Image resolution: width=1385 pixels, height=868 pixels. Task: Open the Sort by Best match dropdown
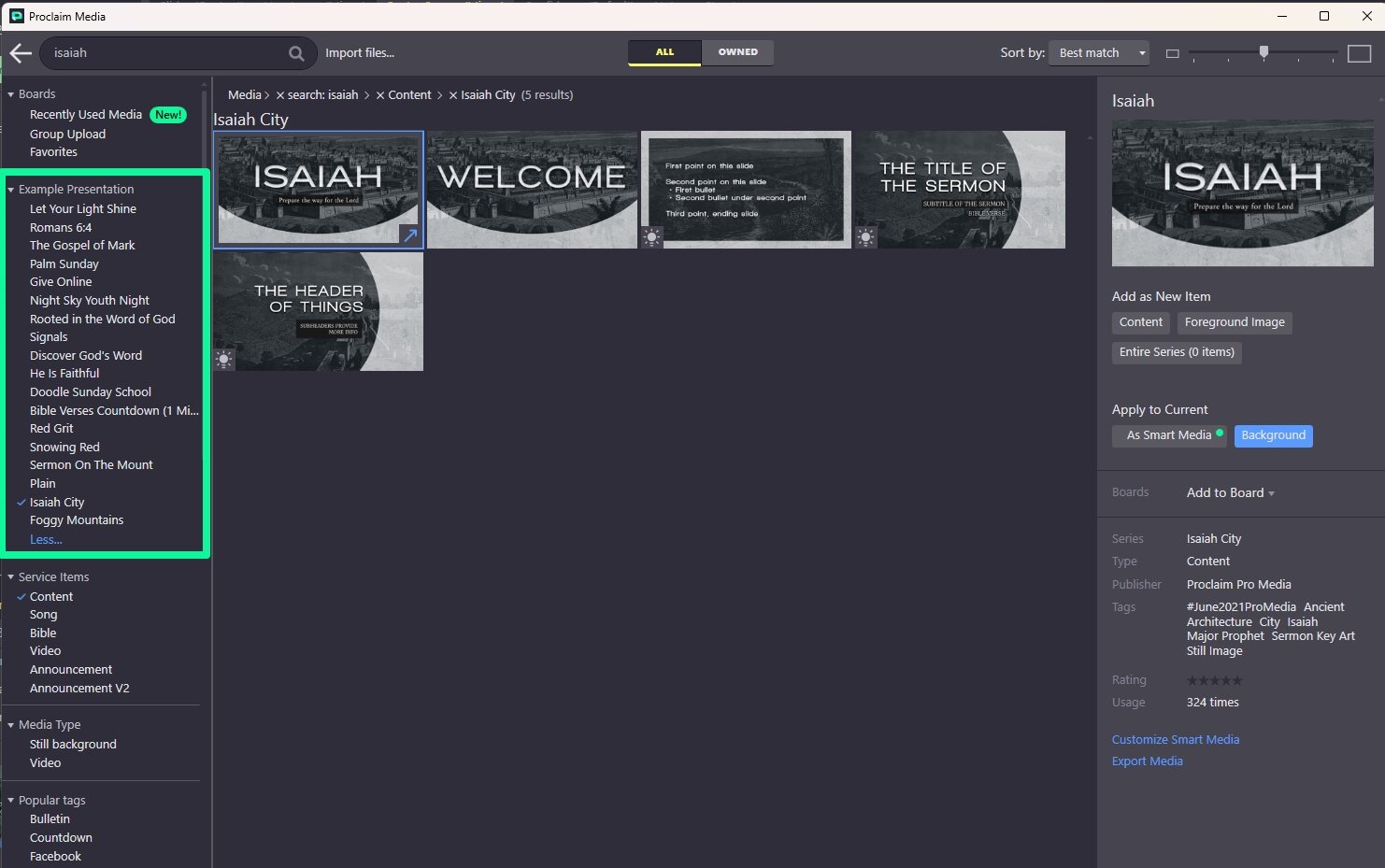tap(1098, 52)
